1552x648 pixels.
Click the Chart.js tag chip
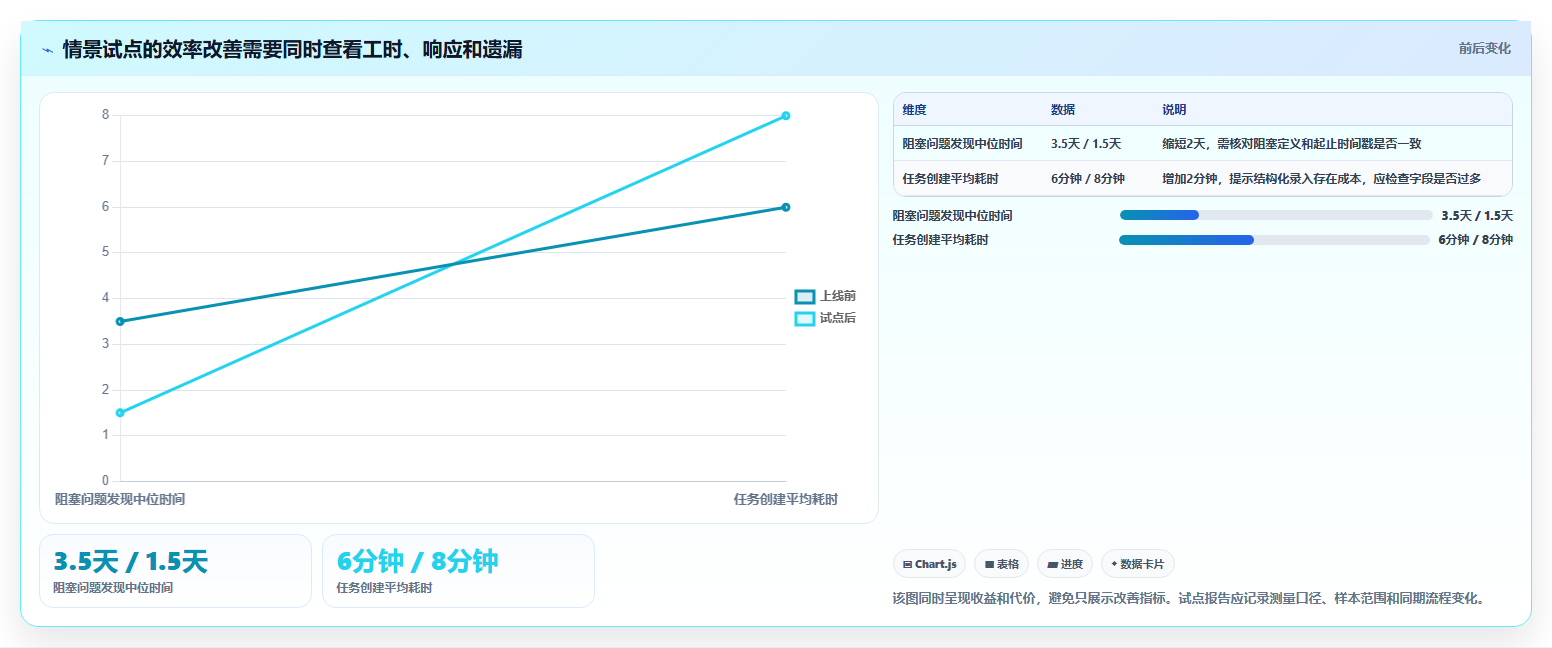[x=929, y=564]
